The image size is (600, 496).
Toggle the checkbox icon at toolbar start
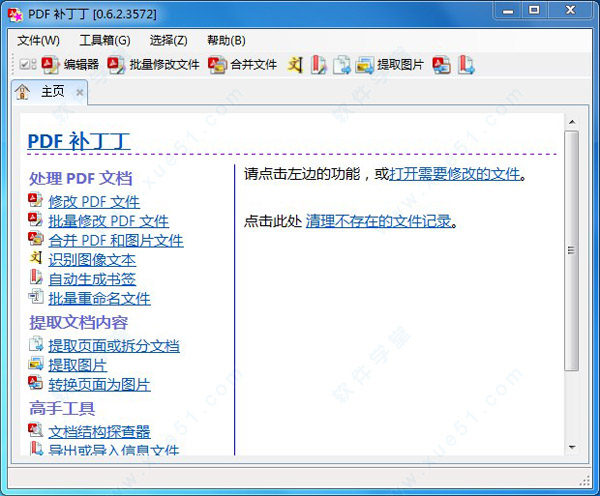tap(28, 64)
